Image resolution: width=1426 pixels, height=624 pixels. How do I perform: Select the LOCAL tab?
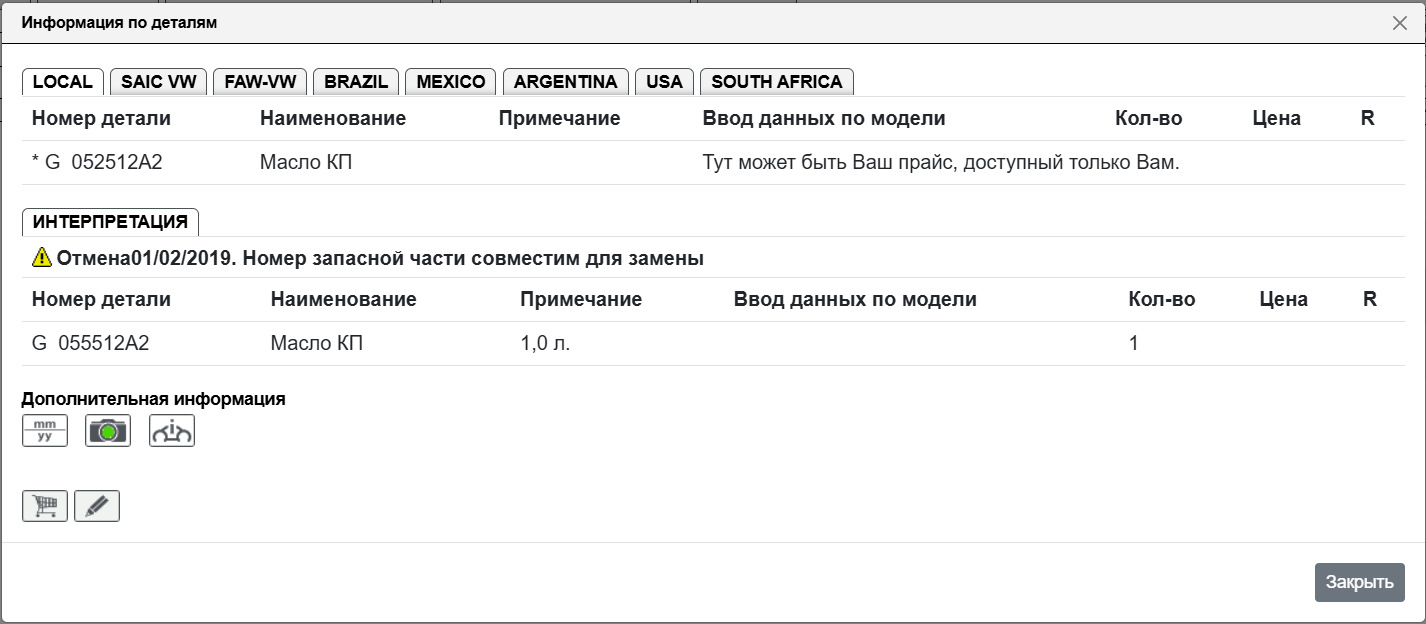tap(63, 82)
